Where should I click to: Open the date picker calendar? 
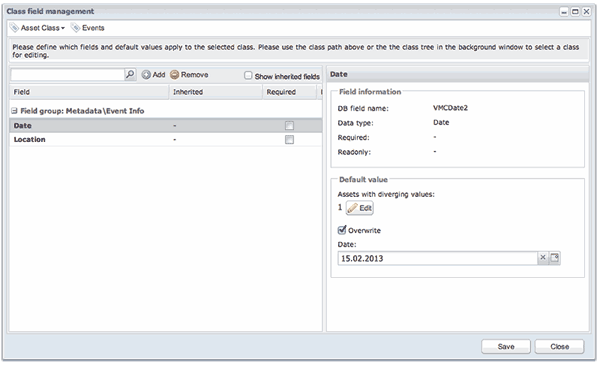tap(554, 258)
